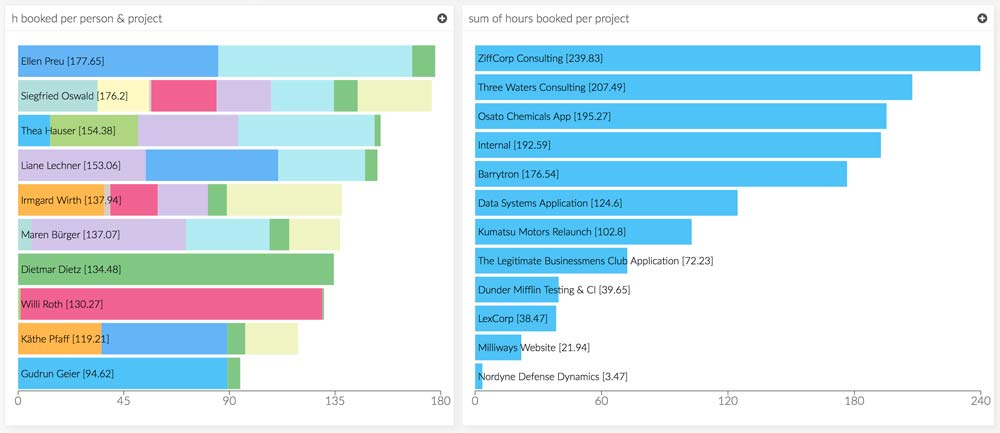1000x433 pixels.
Task: Click plus icon on hours per project panel
Action: click(x=982, y=18)
